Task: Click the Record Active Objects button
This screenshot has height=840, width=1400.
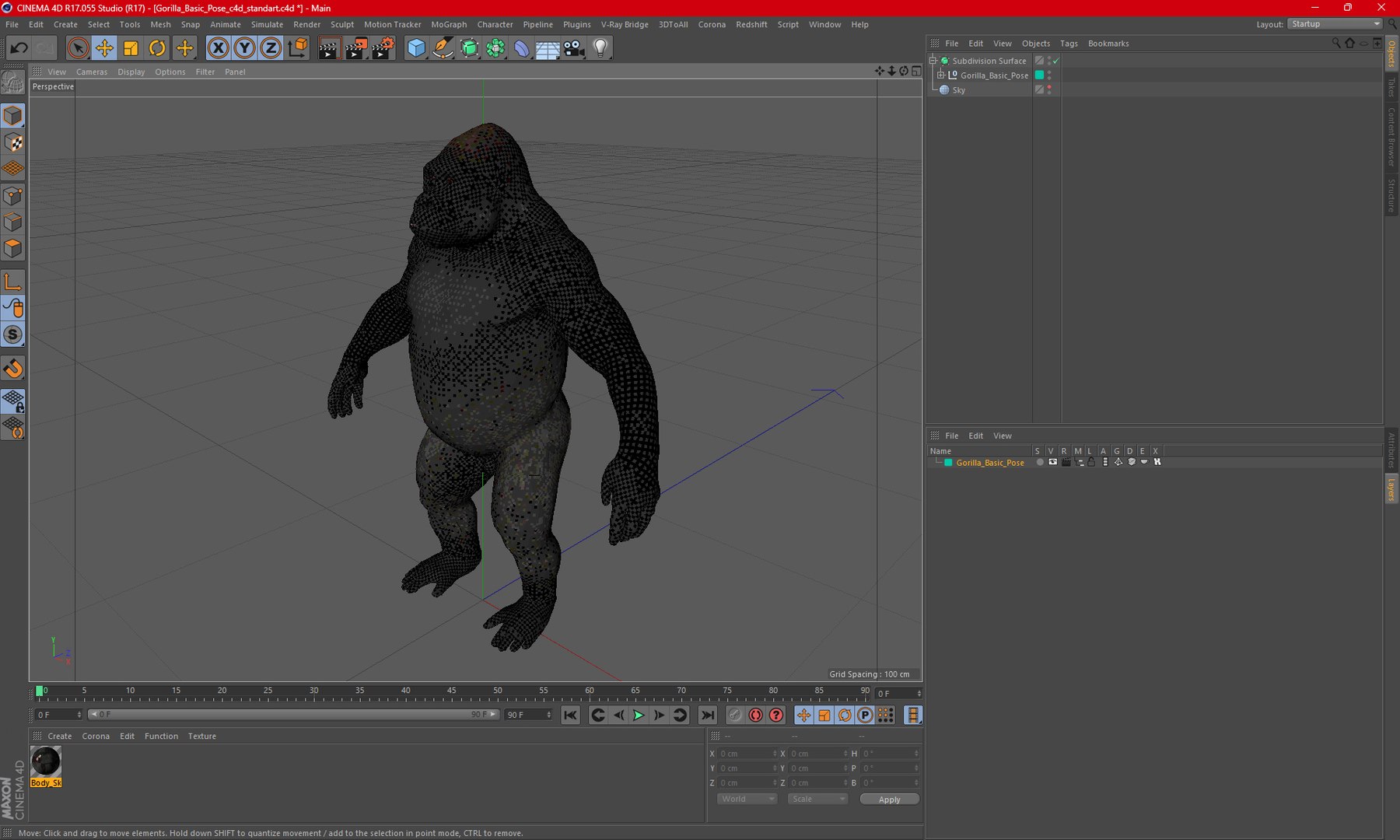Action: pos(735,715)
